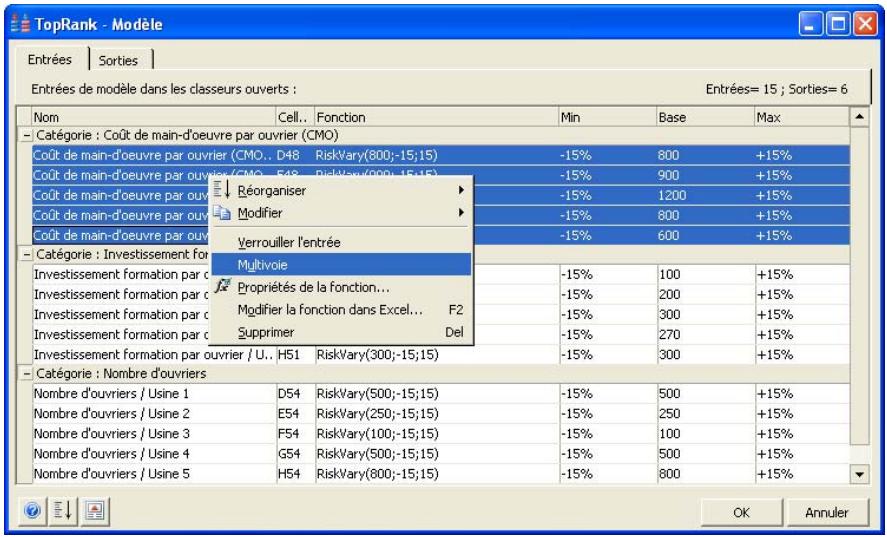Click the Cell.. column header
Image resolution: width=887 pixels, height=537 pixels.
[x=295, y=117]
